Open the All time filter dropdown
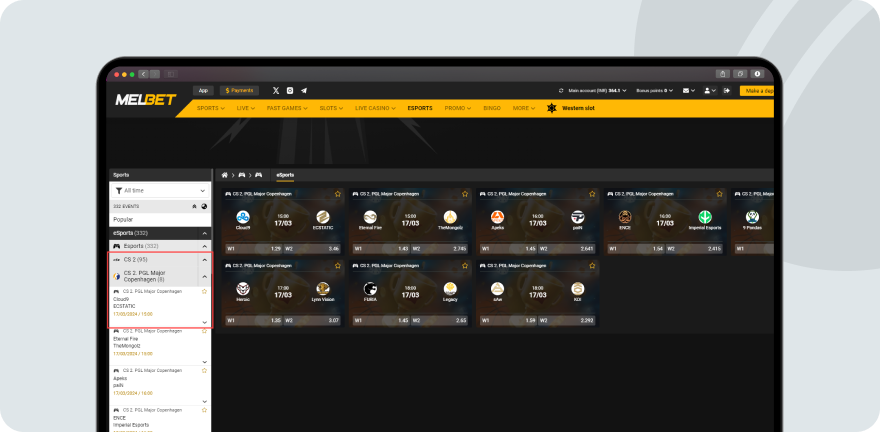The height and width of the screenshot is (432, 880). (160, 191)
